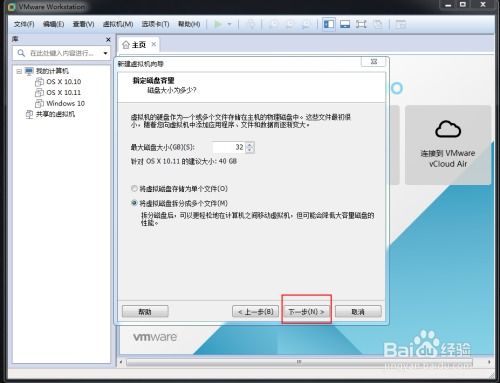Open the library search dropdown arrow
Viewport: 500px width, 383px height.
(x=105, y=53)
